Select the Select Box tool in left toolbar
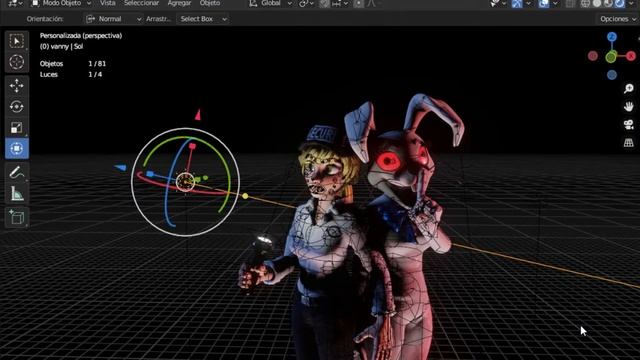 pyautogui.click(x=17, y=41)
